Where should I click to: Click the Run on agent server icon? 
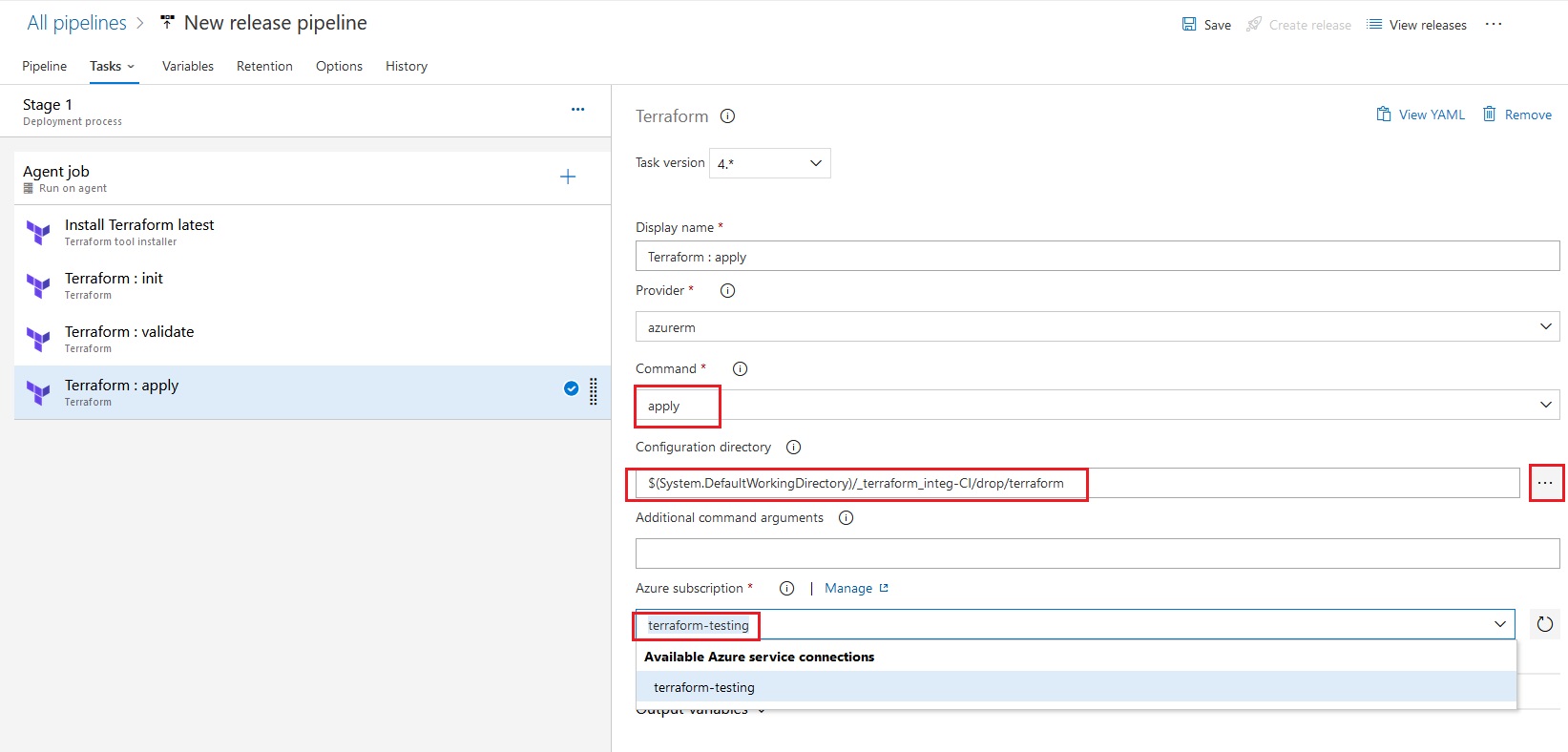[x=29, y=188]
